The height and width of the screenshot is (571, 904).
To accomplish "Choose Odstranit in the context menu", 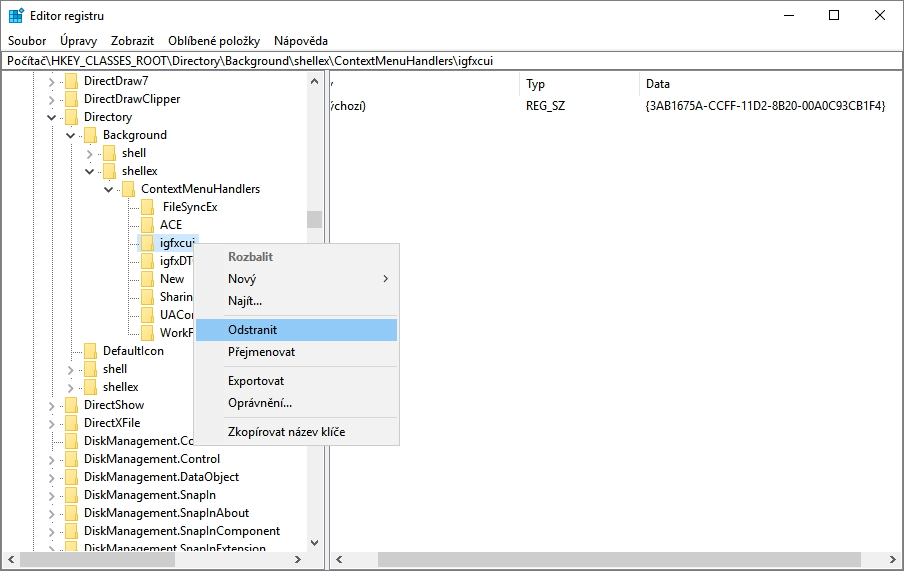I will coord(296,330).
